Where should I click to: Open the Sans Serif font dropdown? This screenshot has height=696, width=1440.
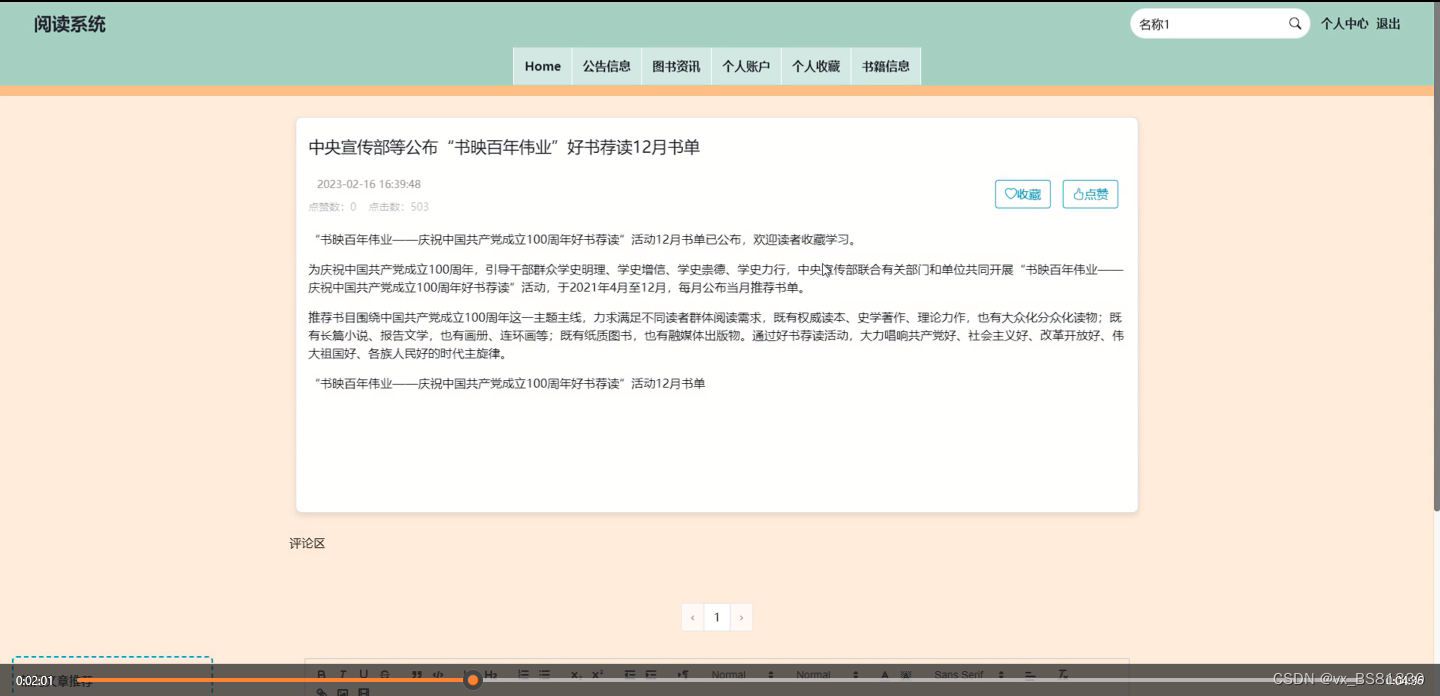[x=970, y=675]
